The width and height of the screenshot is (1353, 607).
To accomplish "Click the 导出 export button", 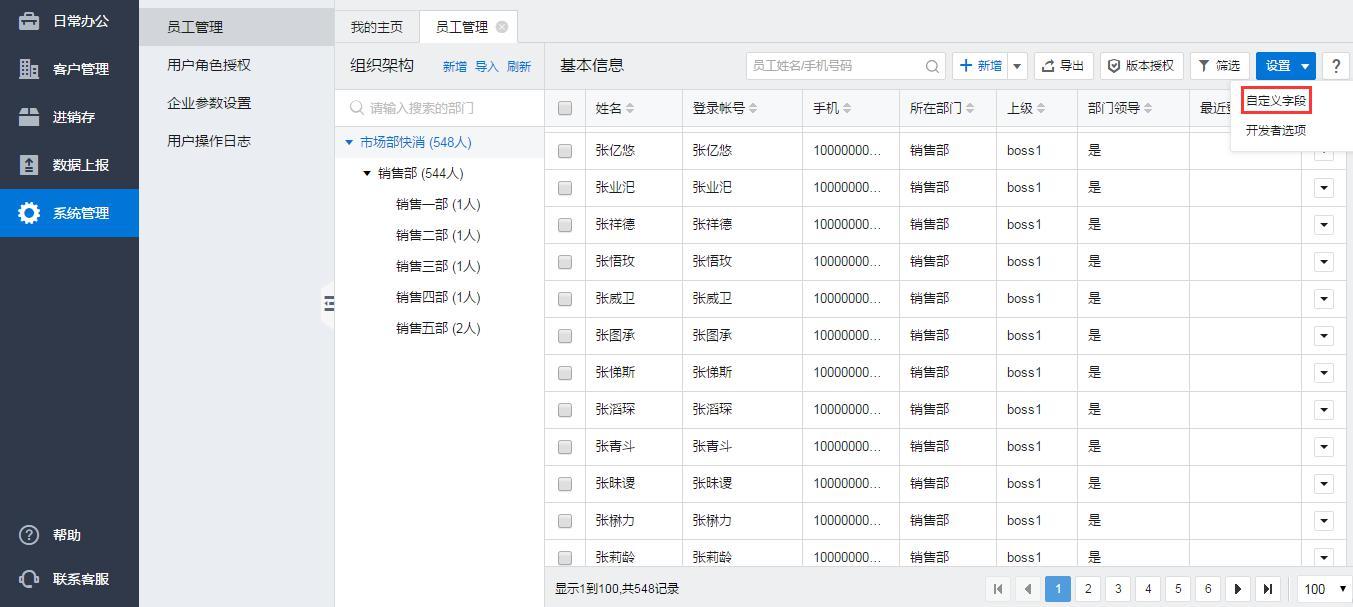I will (x=1063, y=66).
